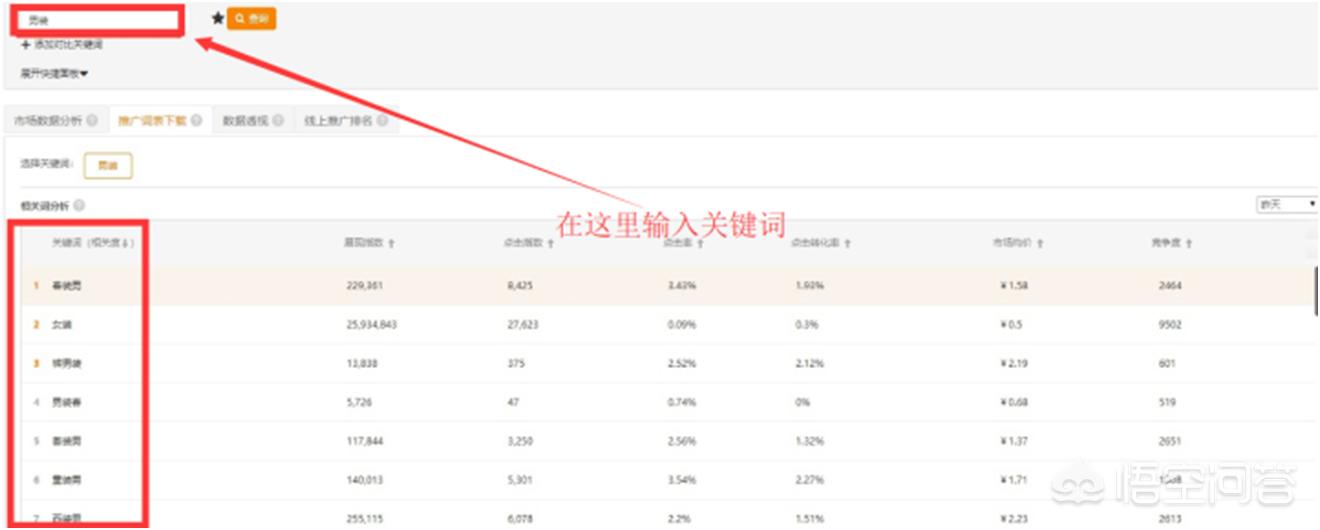Sort by 展现指数 column arrow
This screenshot has width=1320, height=530.
click(x=391, y=243)
